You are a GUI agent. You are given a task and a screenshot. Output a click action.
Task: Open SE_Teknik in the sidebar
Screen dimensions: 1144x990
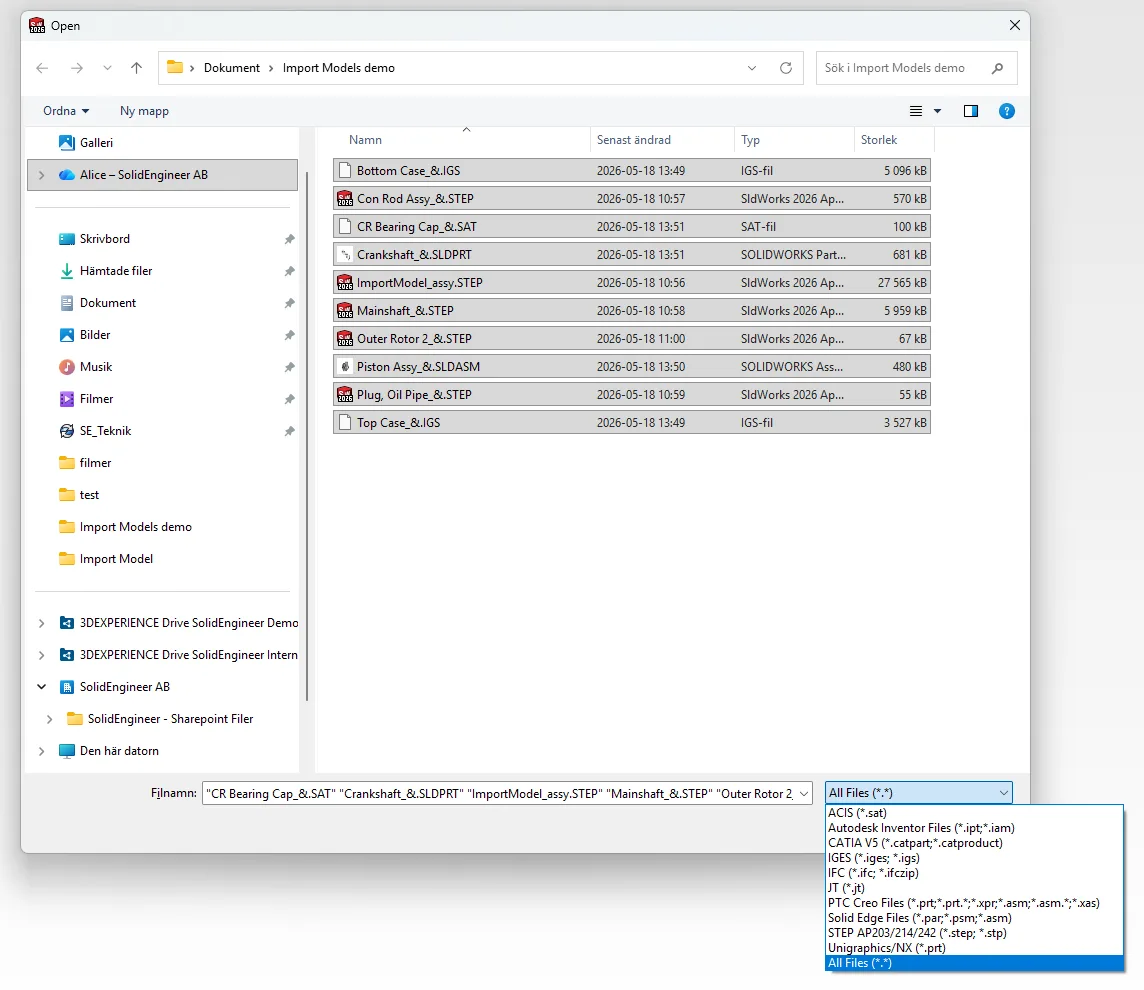(x=106, y=431)
